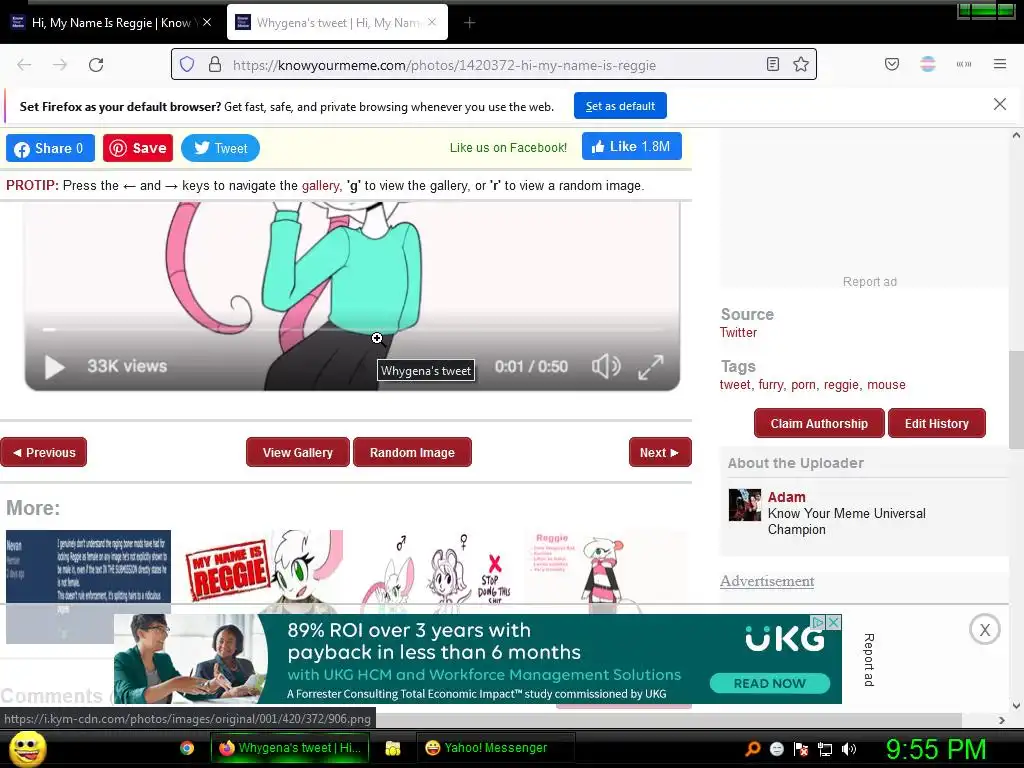Select the Whygena's tweet tab
This screenshot has width=1024, height=768.
tap(337, 23)
